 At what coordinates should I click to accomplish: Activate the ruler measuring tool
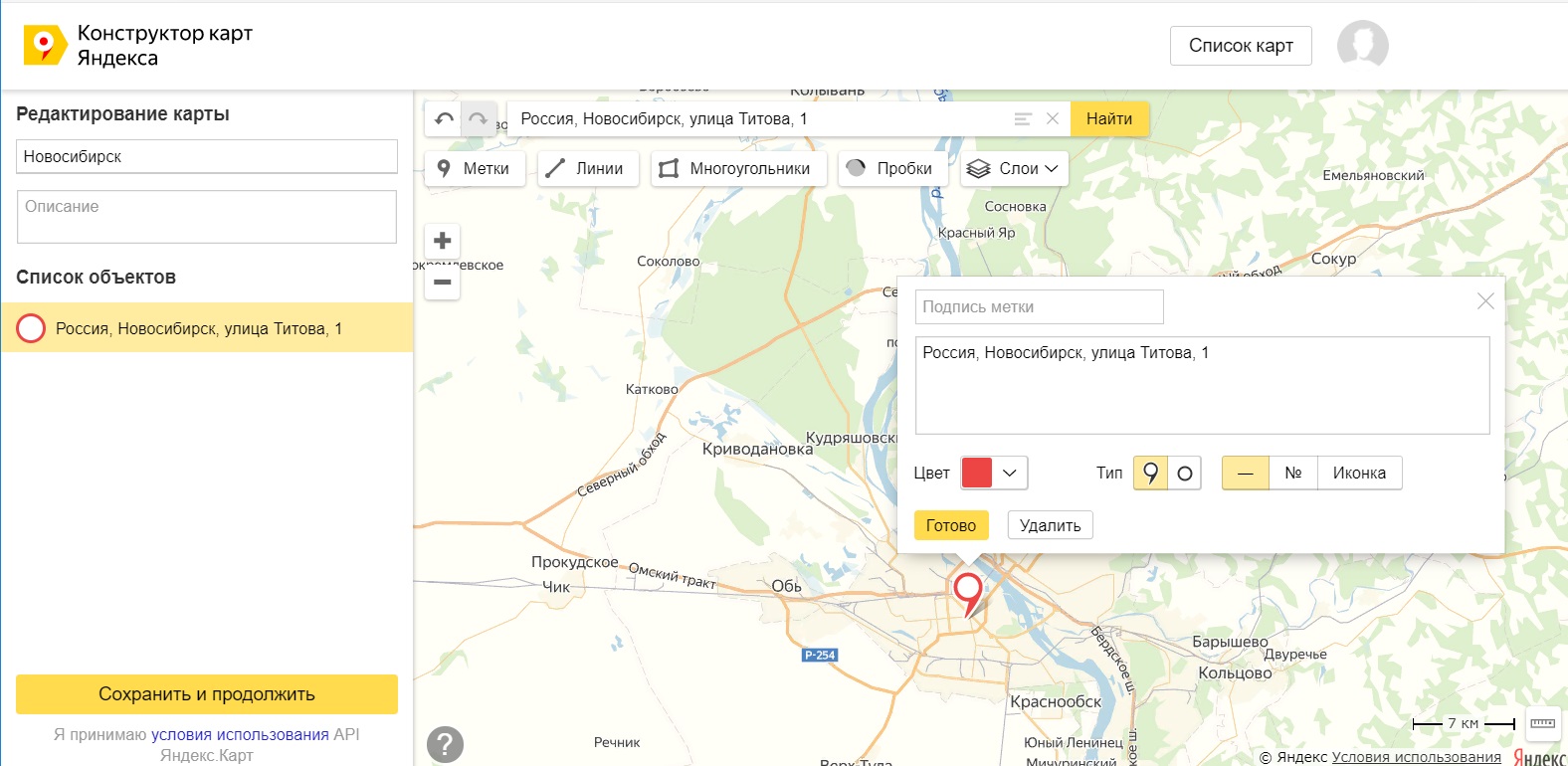coord(1542,723)
